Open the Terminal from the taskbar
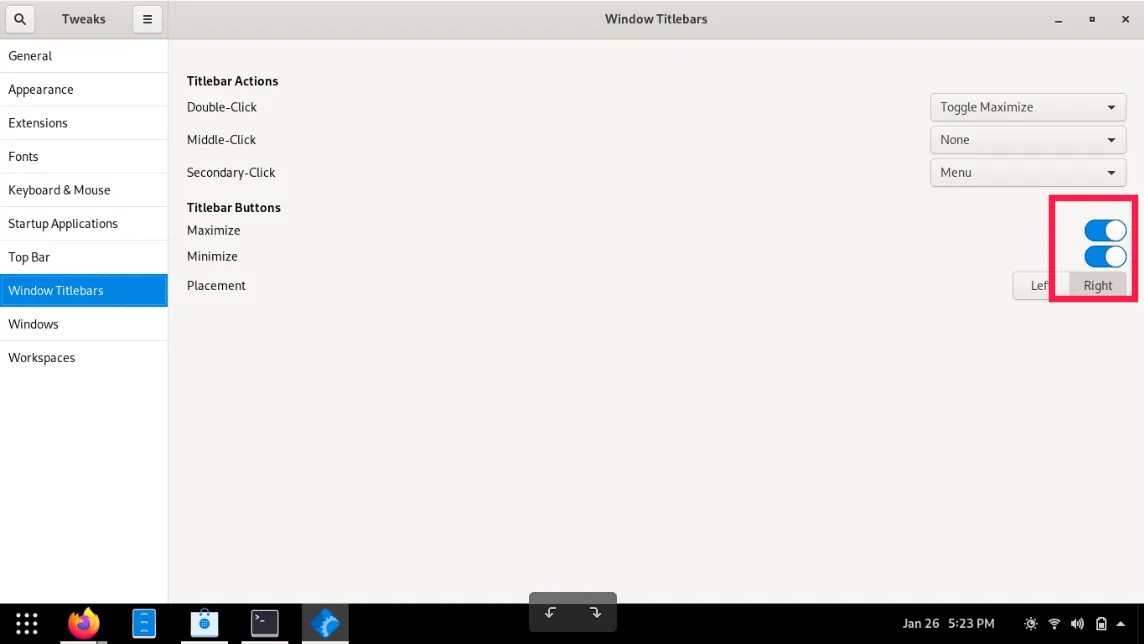Image resolution: width=1144 pixels, height=644 pixels. (x=264, y=622)
